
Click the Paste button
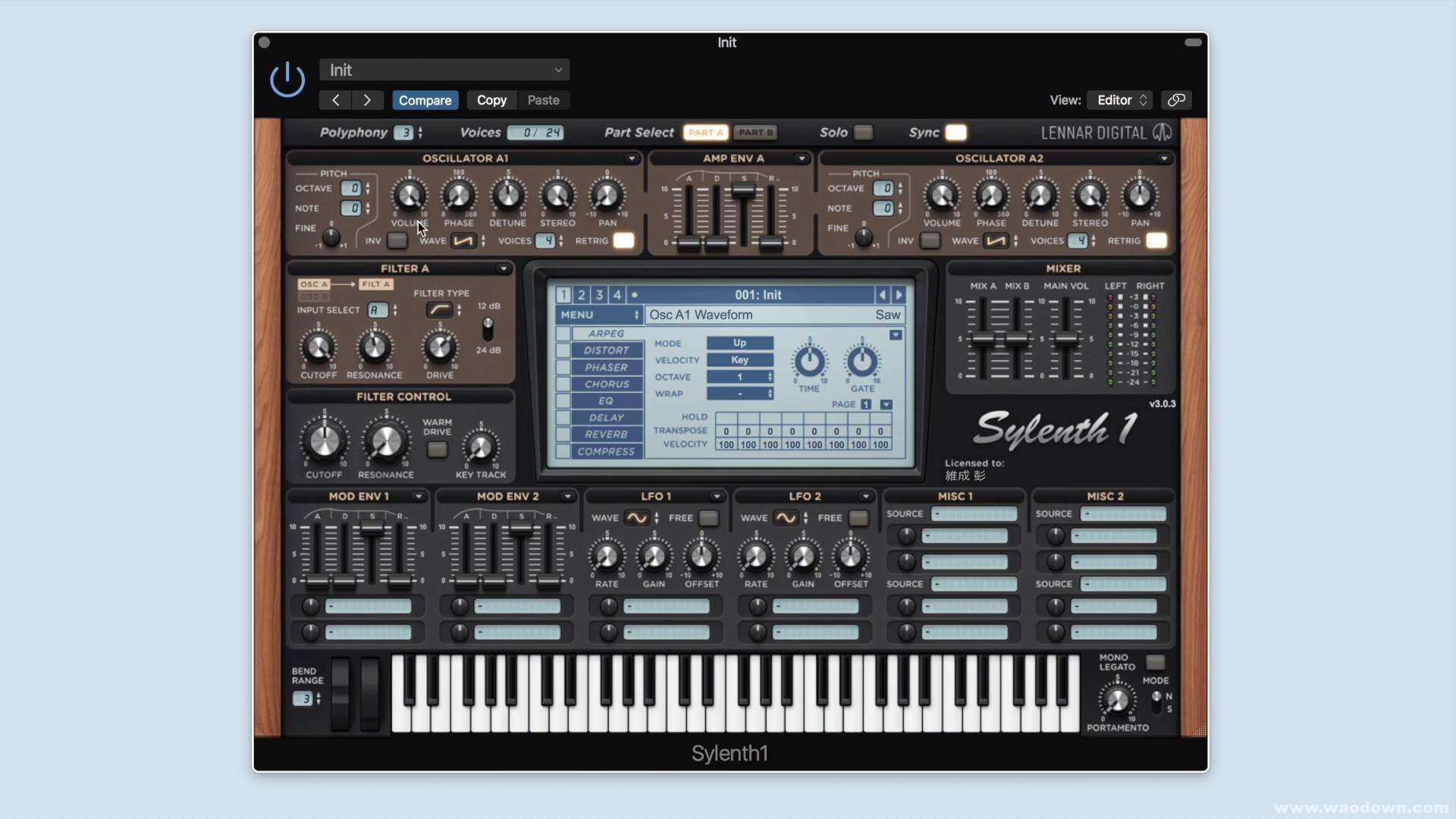(544, 100)
